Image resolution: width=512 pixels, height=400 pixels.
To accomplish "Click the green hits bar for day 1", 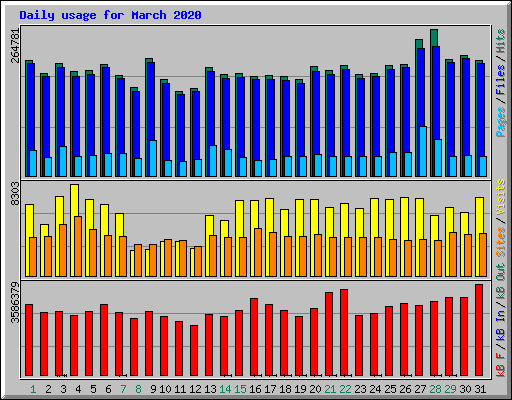I will tap(27, 118).
